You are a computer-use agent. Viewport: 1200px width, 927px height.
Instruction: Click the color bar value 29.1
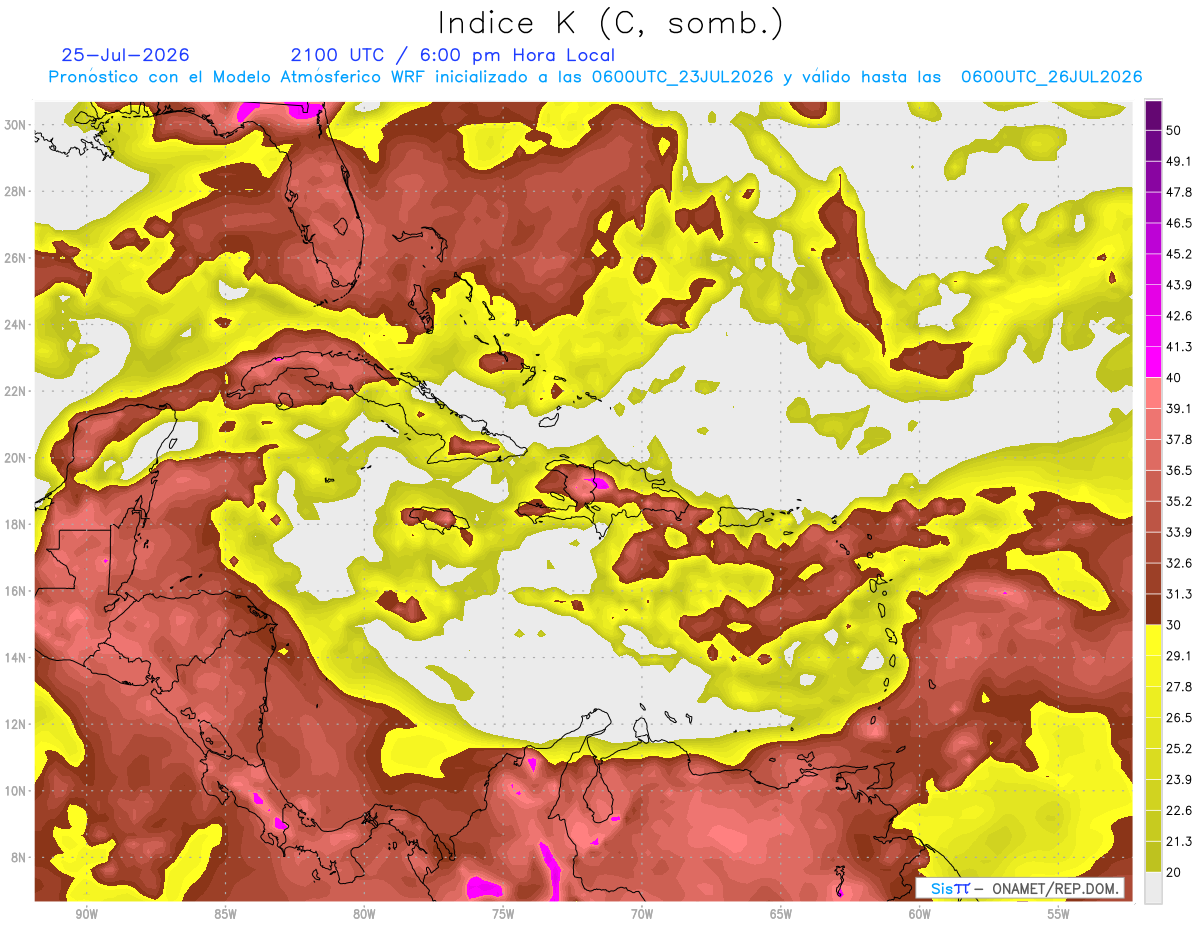(x=1178, y=656)
